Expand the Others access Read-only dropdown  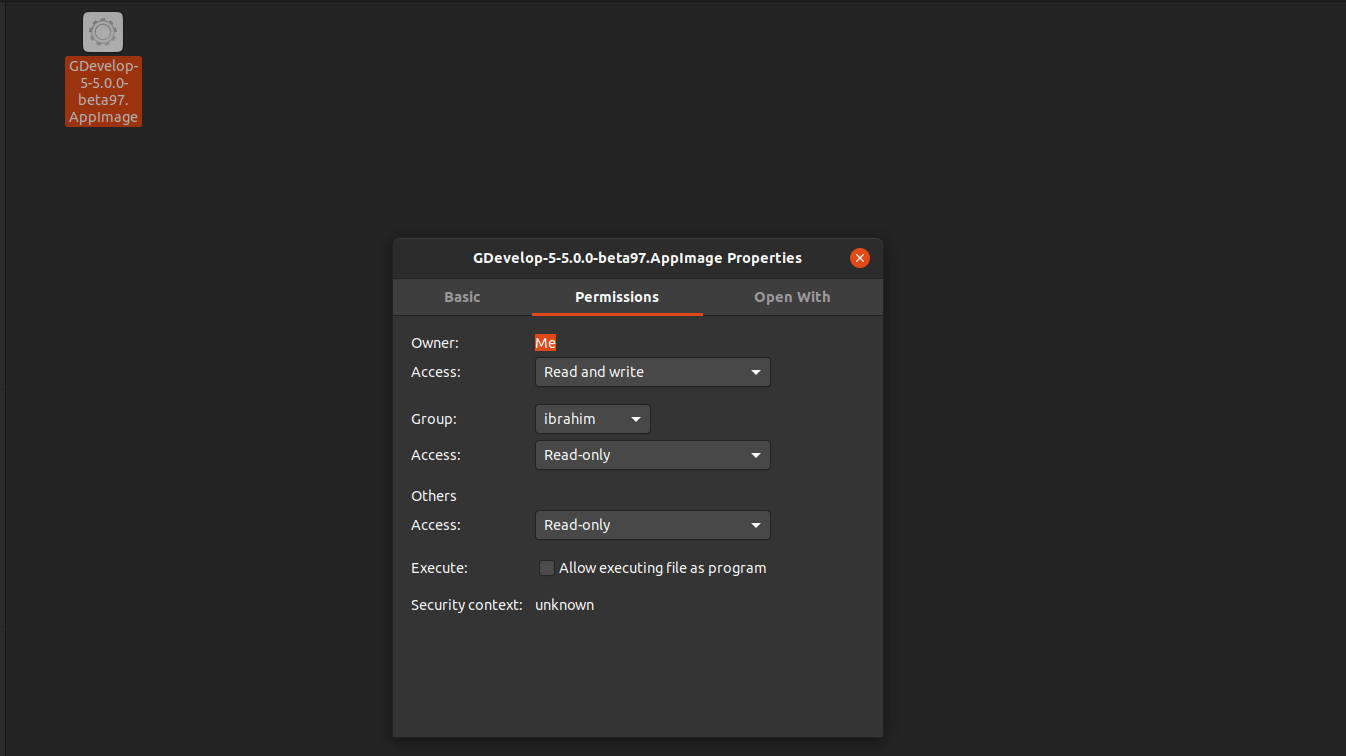point(653,525)
